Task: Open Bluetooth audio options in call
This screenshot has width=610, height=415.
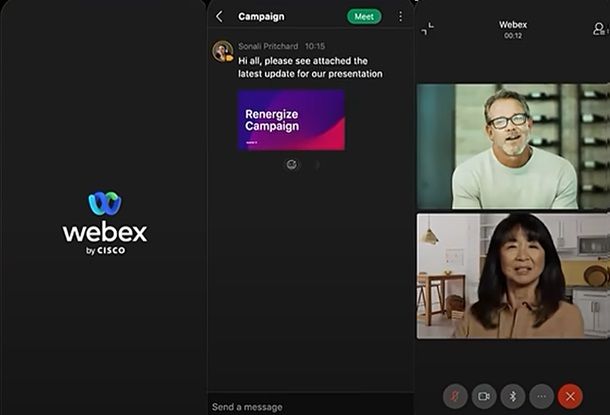Action: coord(513,396)
